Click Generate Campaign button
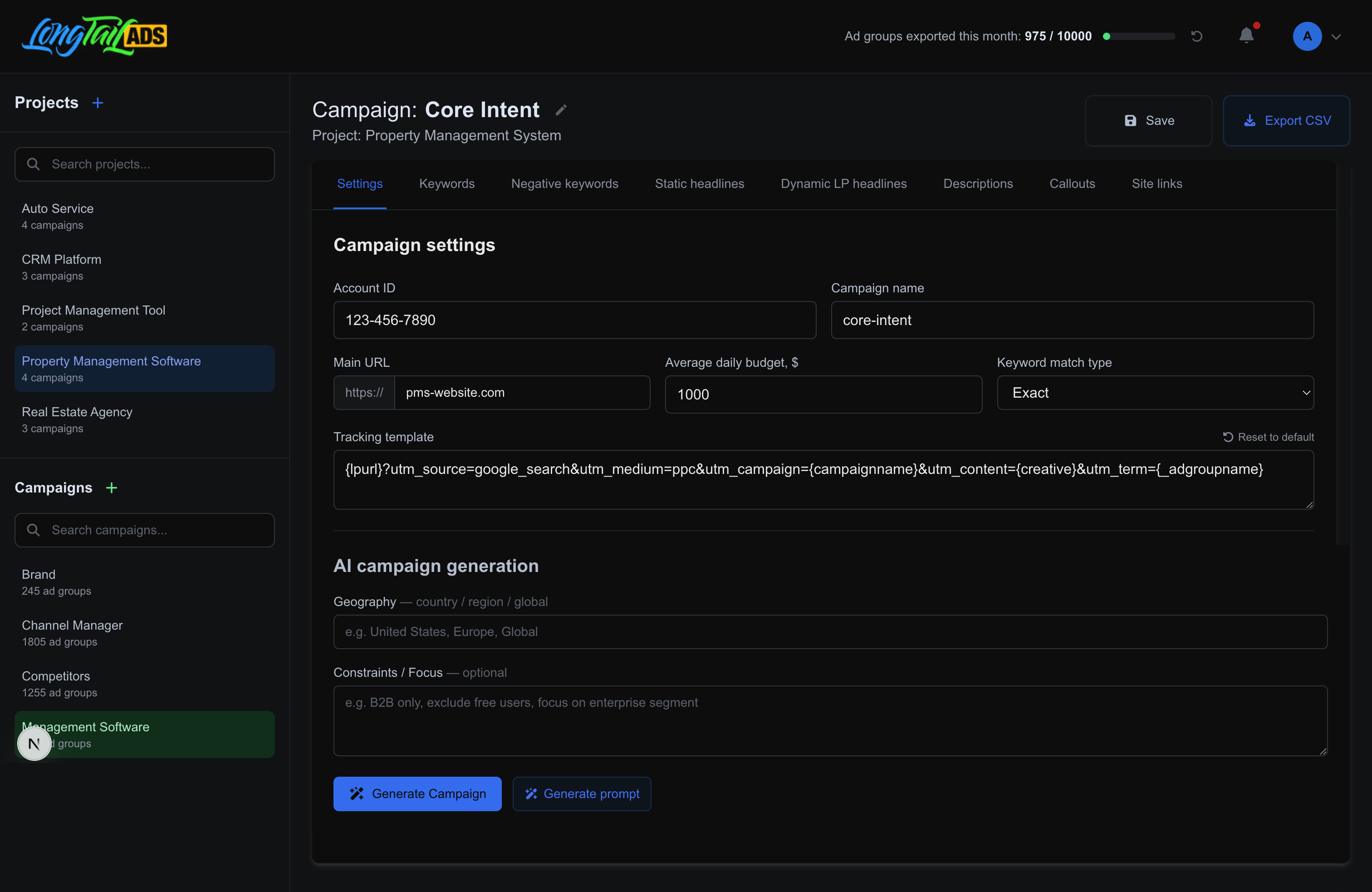 point(417,794)
